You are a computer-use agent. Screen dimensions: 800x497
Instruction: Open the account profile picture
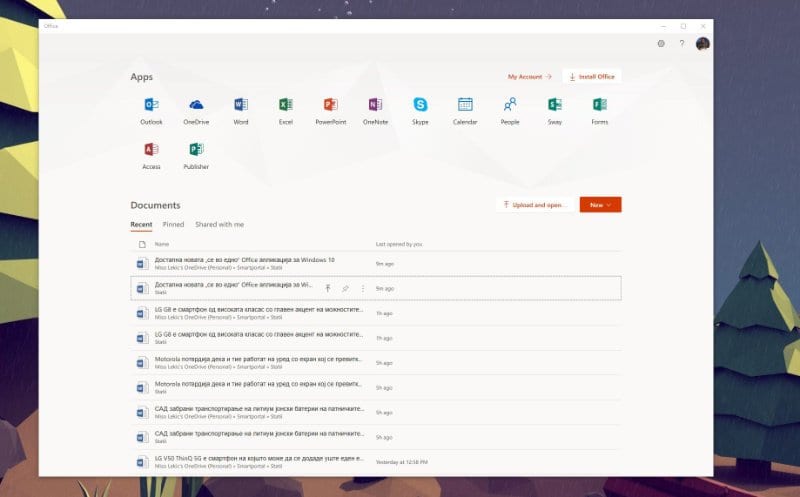(703, 44)
